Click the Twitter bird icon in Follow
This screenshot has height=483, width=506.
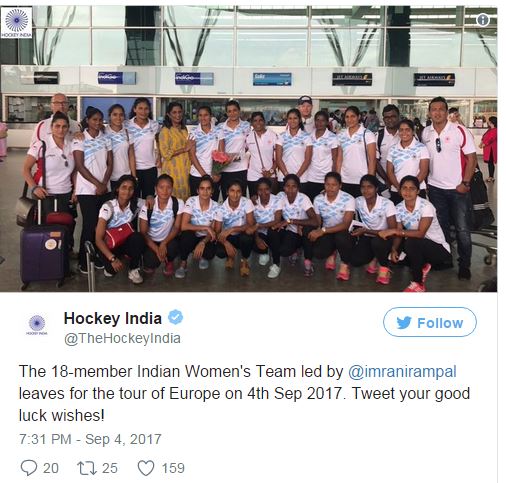tap(404, 323)
